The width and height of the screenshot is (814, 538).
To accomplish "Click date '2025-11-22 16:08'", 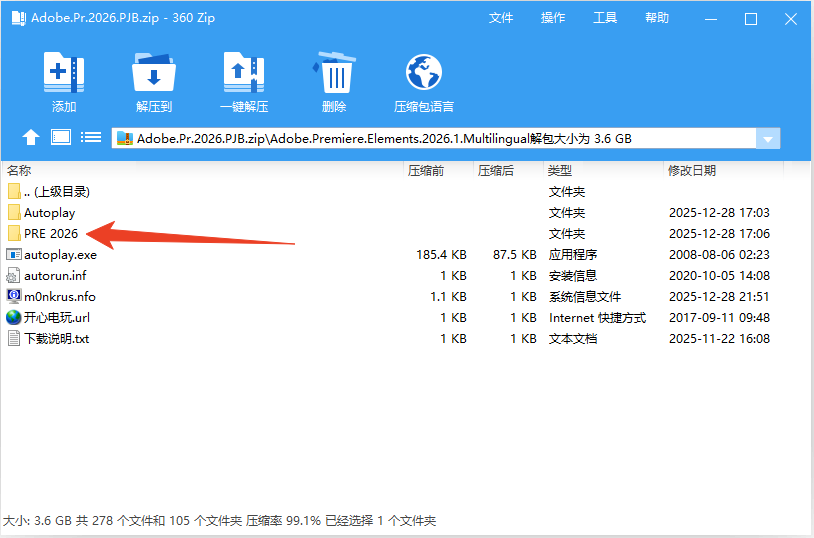I will pos(719,339).
